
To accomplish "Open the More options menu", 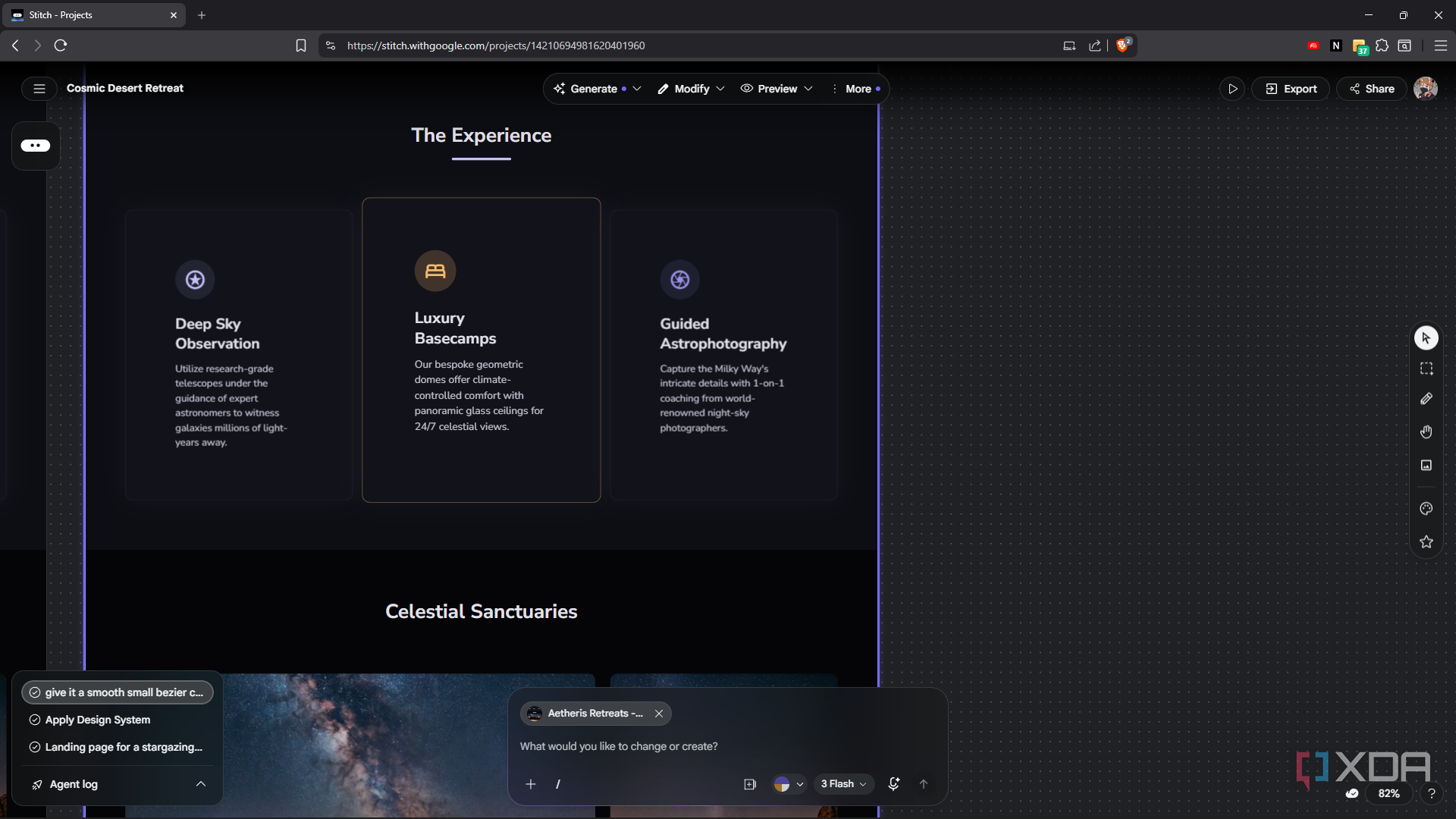I will (x=857, y=89).
